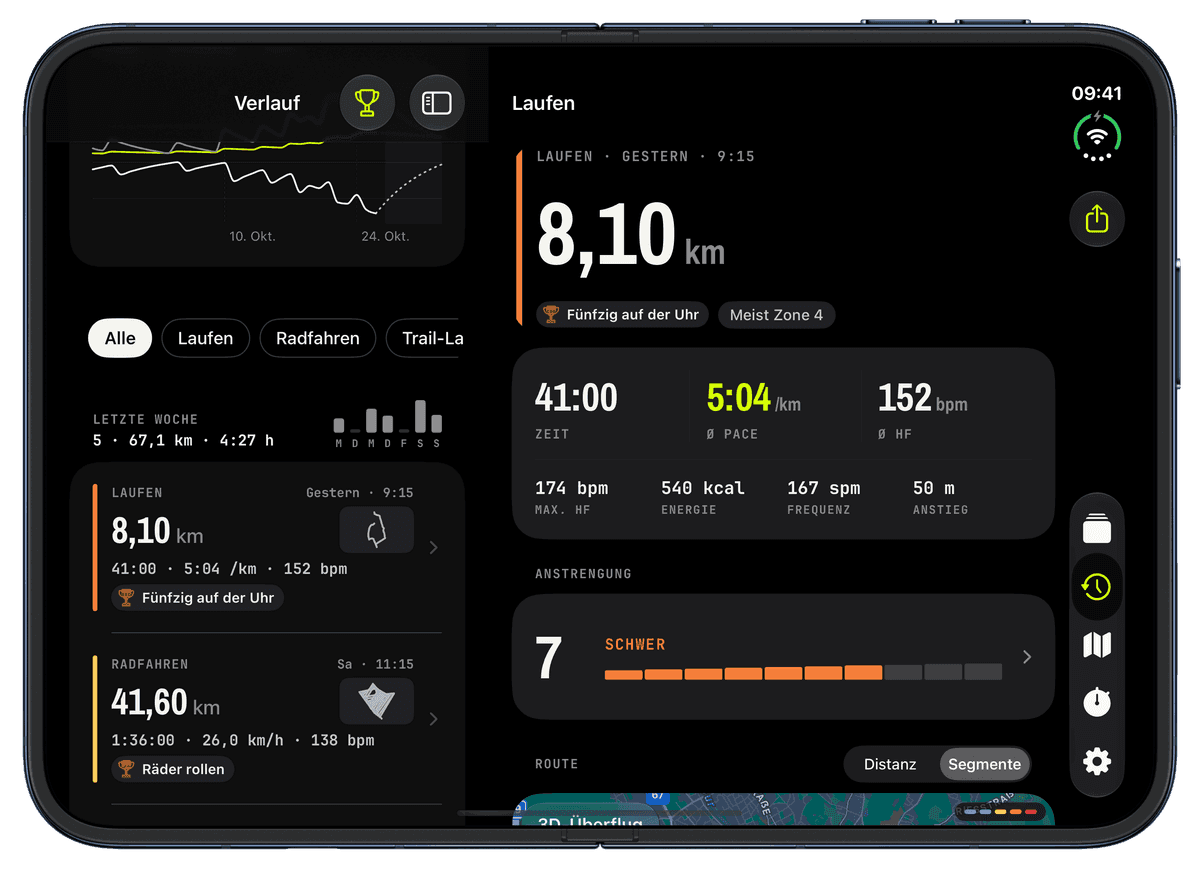Open the folded map icon in the side rail
This screenshot has width=1200, height=872.
pyautogui.click(x=1097, y=645)
